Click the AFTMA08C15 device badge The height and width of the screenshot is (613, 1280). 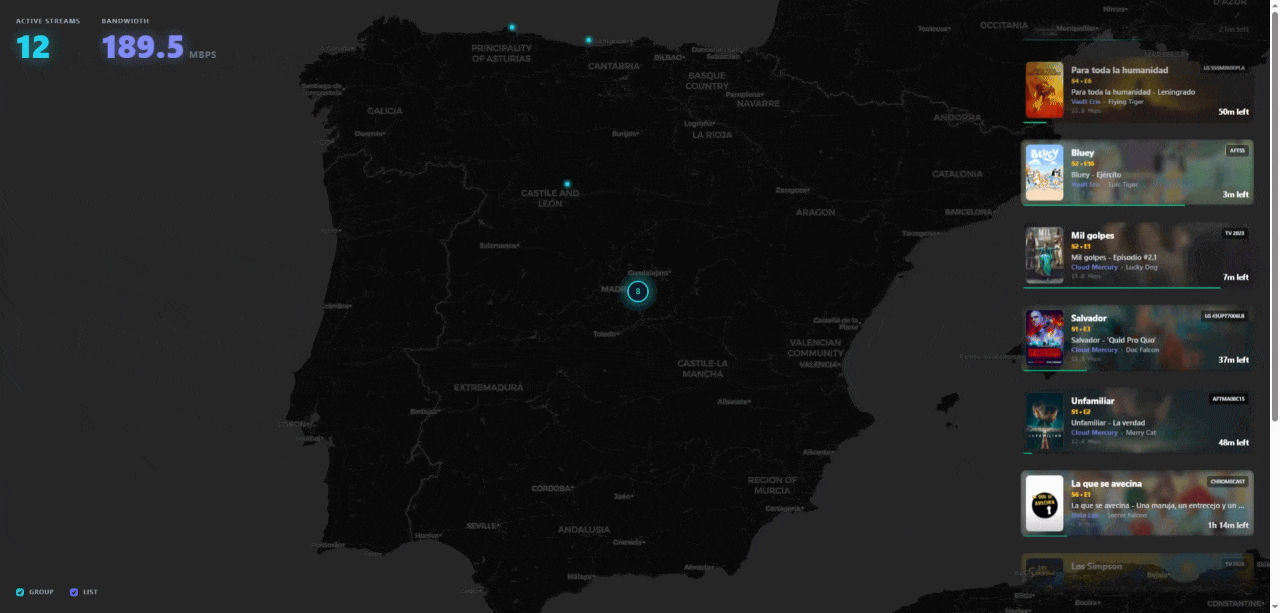coord(1229,398)
